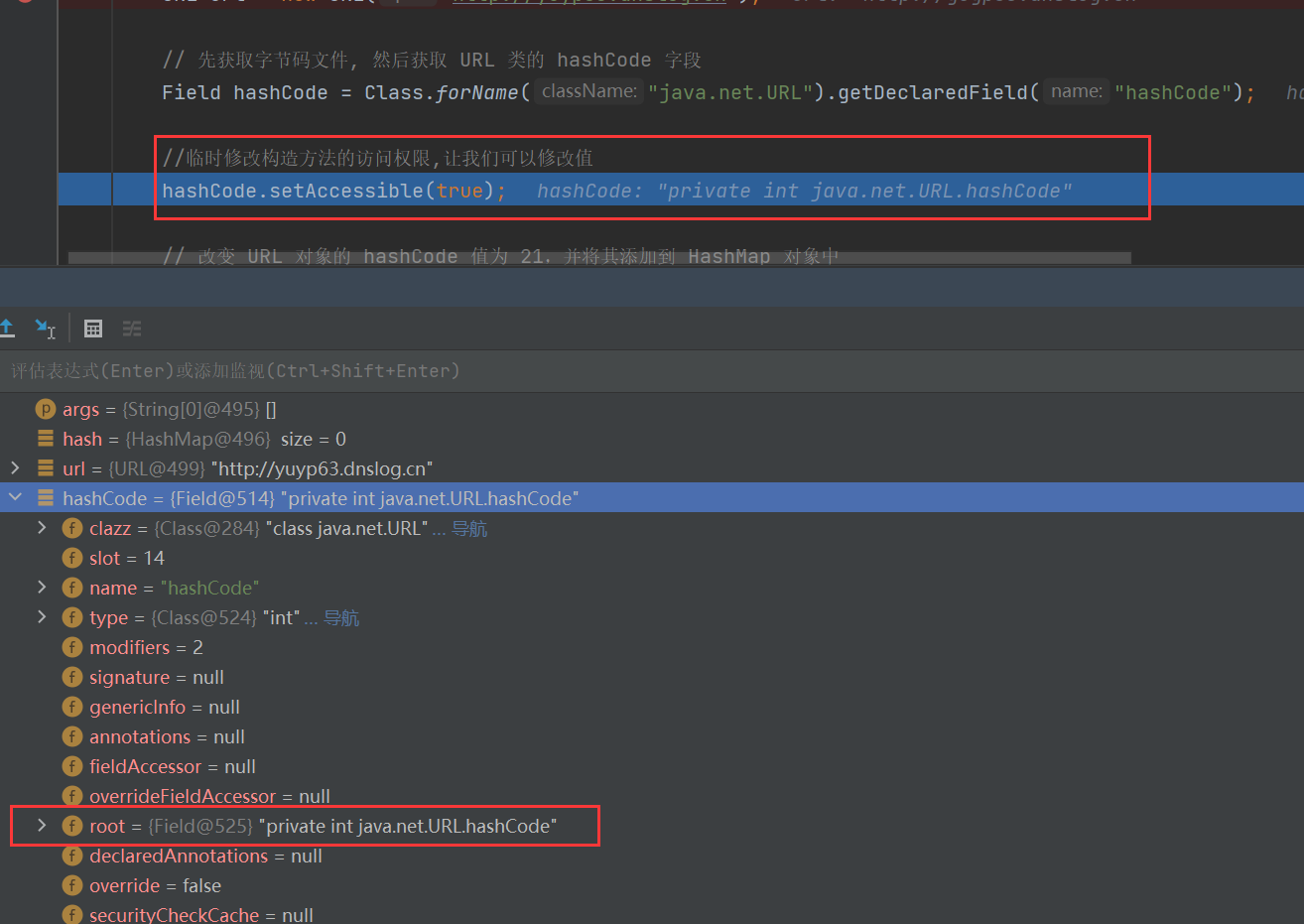1304x924 pixels.
Task: Click the getDeclaredField method call in code
Action: (933, 92)
